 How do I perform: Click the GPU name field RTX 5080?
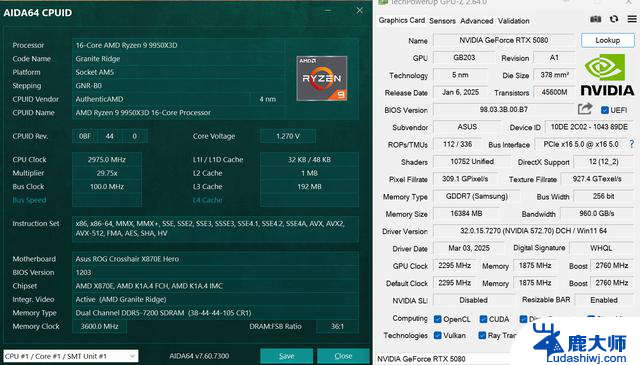504,40
